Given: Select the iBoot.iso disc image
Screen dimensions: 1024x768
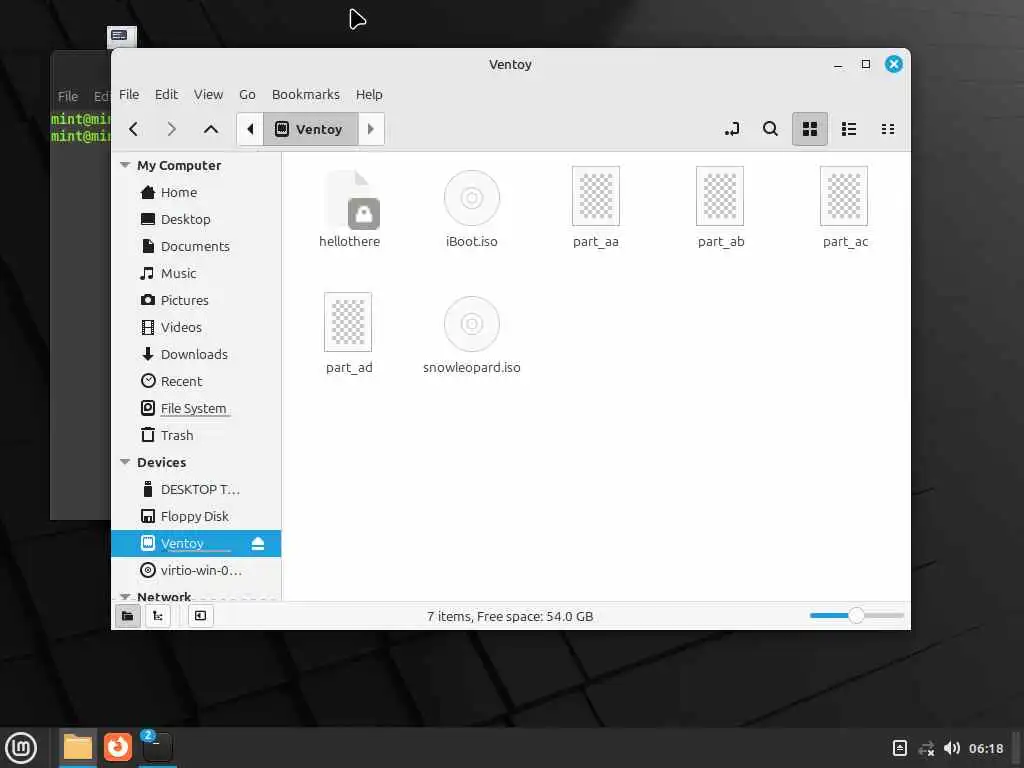Looking at the screenshot, I should tap(472, 209).
